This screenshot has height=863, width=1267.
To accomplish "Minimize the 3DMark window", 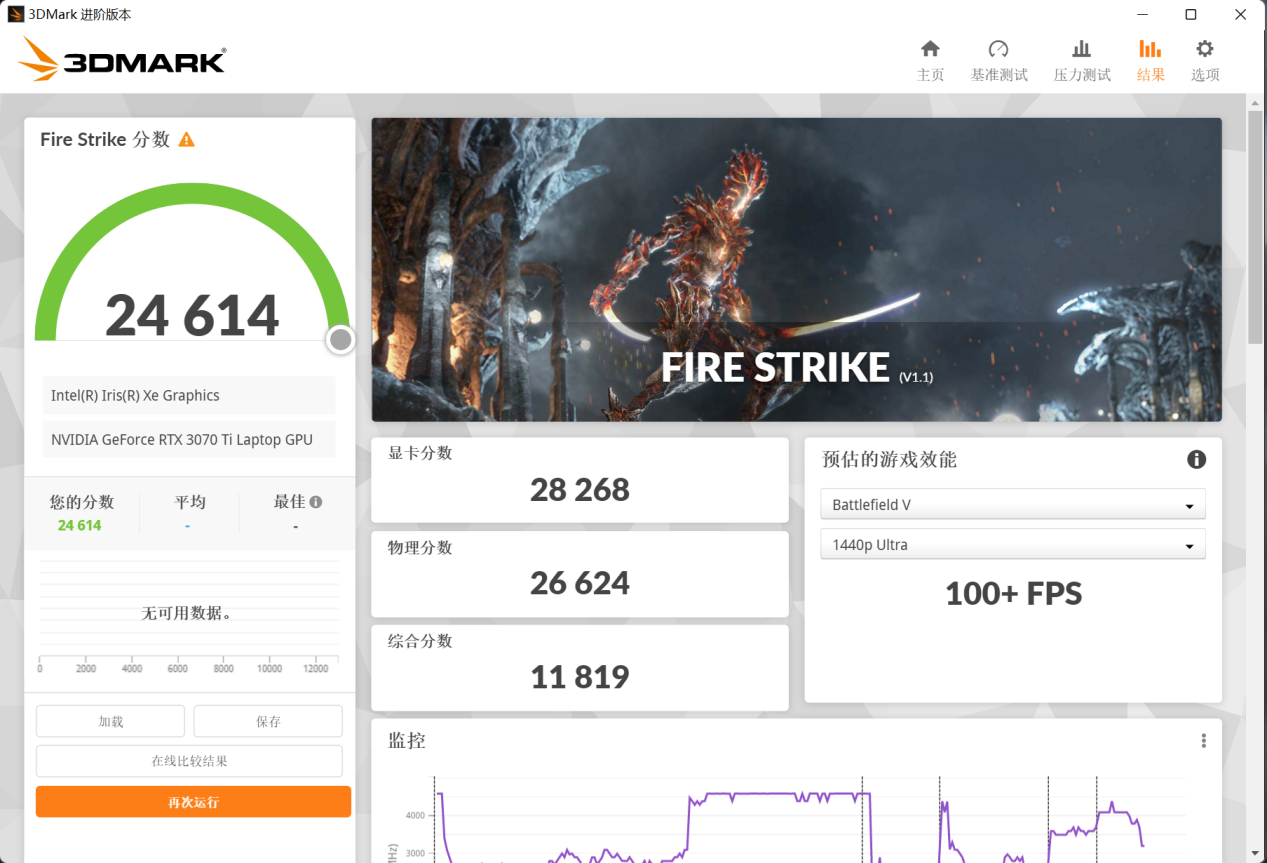I will click(1143, 14).
